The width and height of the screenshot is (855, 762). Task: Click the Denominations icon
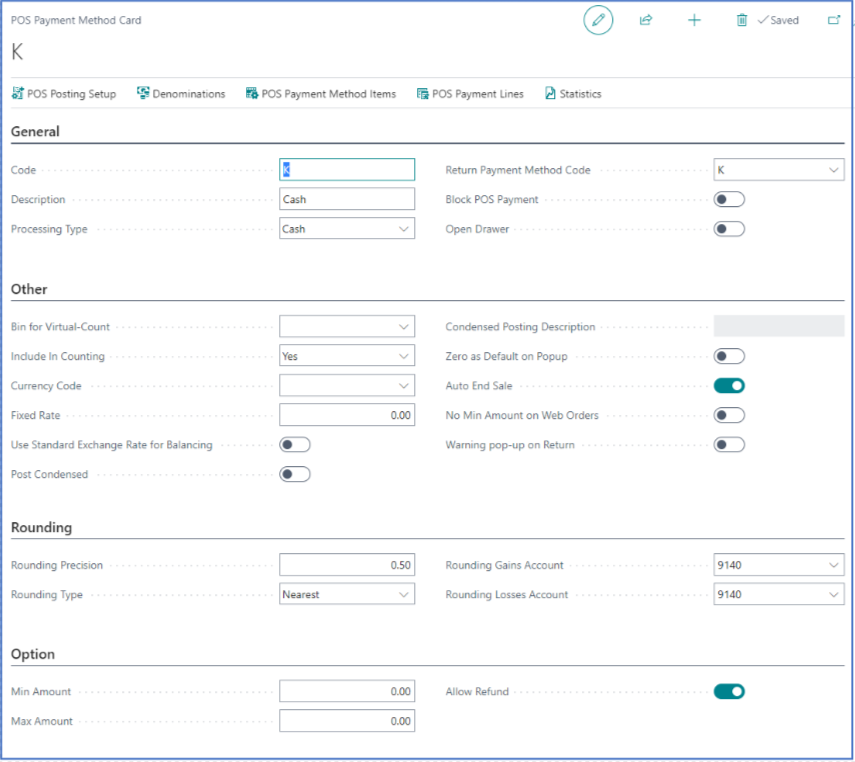click(143, 93)
